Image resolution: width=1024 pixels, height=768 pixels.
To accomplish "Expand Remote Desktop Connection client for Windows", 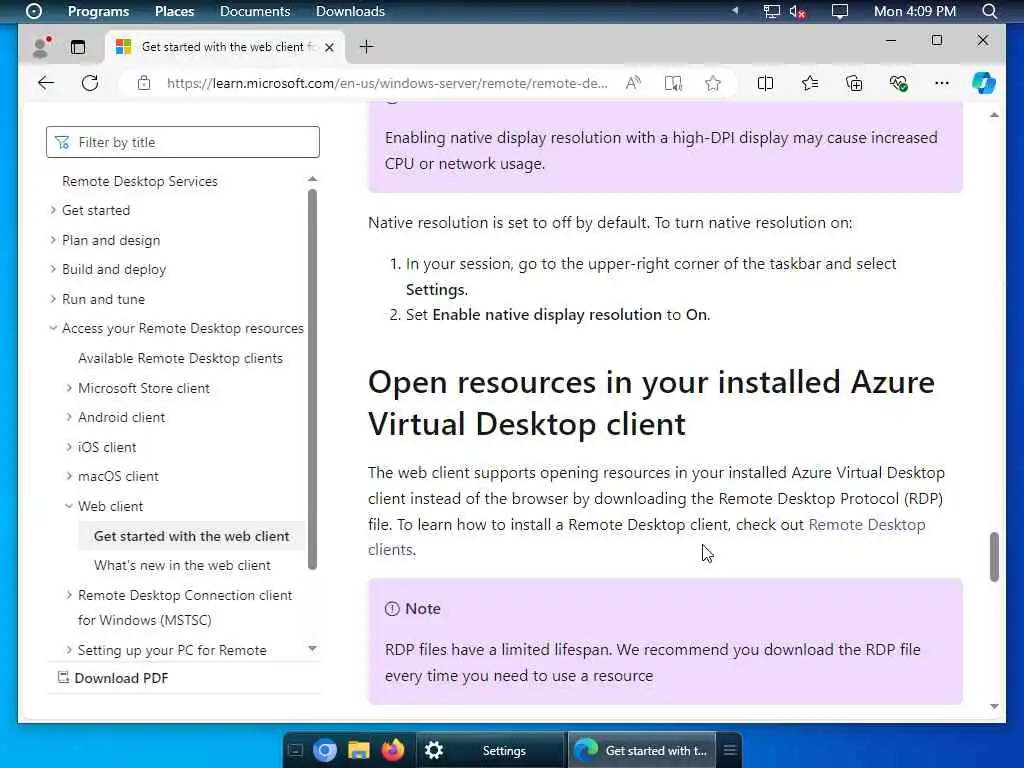I will click(69, 595).
